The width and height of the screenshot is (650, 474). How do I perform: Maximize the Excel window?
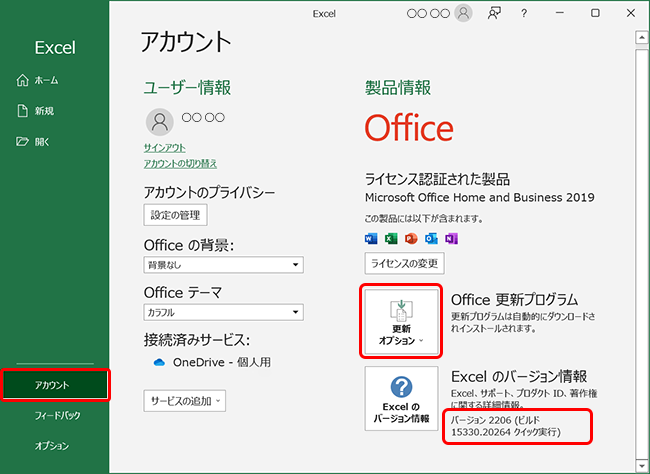595,13
